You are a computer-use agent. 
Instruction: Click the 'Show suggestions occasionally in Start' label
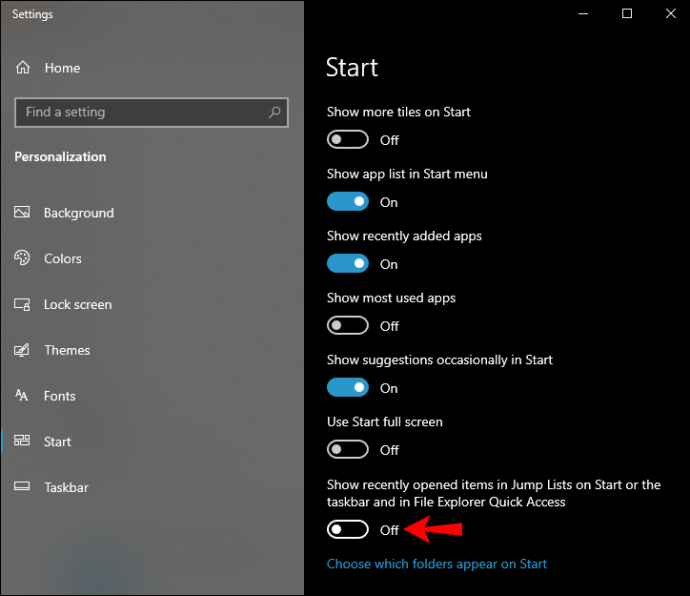point(439,360)
